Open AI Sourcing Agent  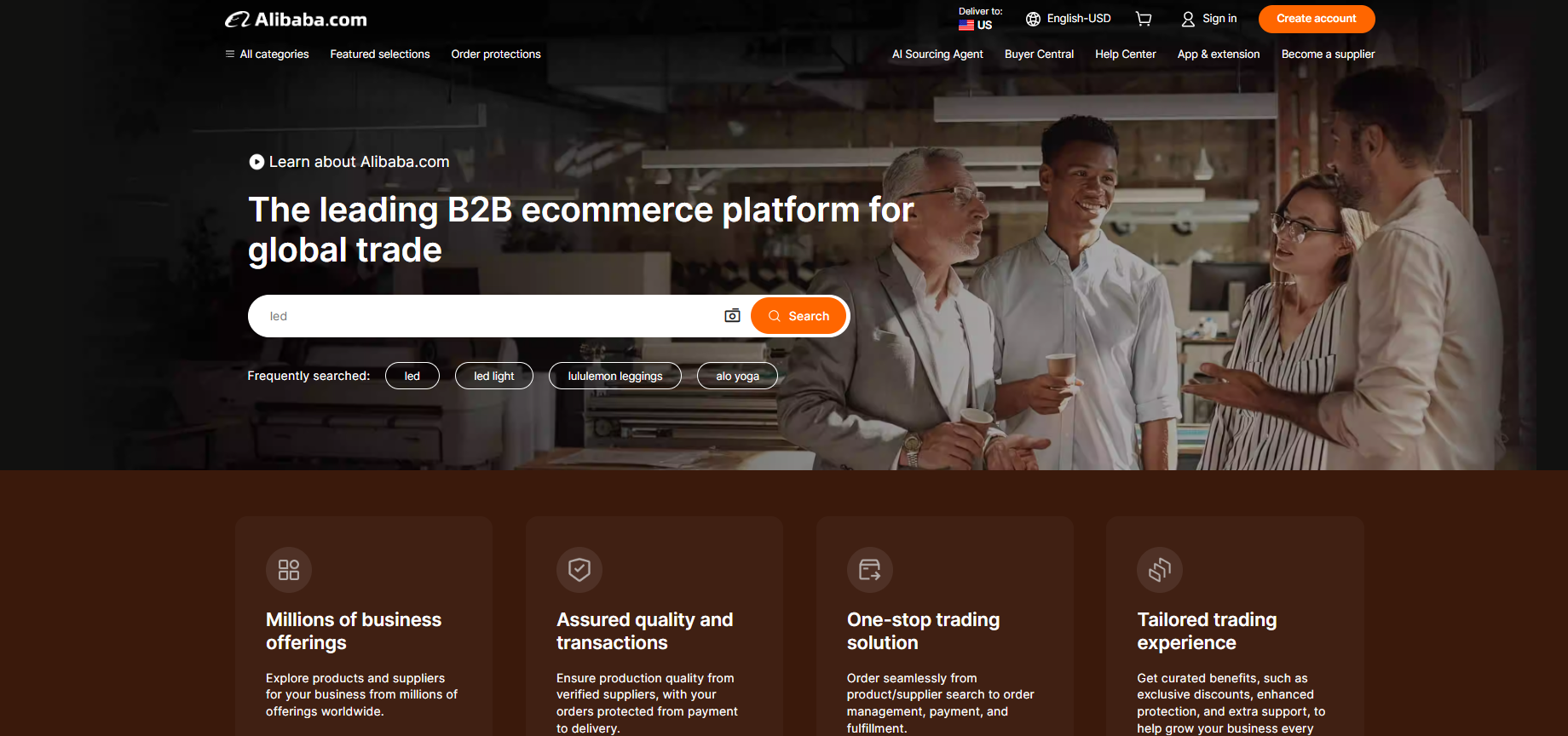pos(937,54)
